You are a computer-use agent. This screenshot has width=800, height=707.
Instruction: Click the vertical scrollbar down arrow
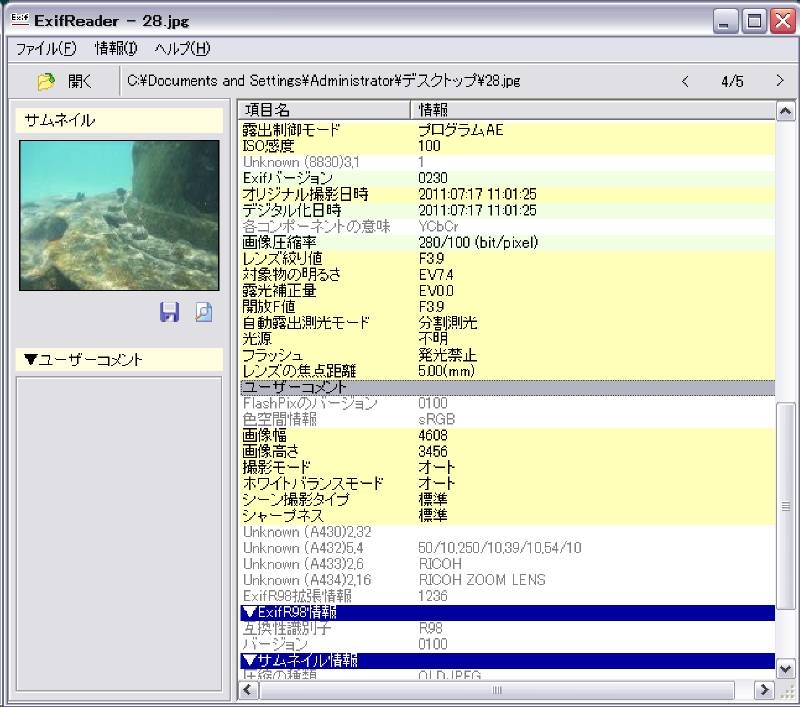785,668
